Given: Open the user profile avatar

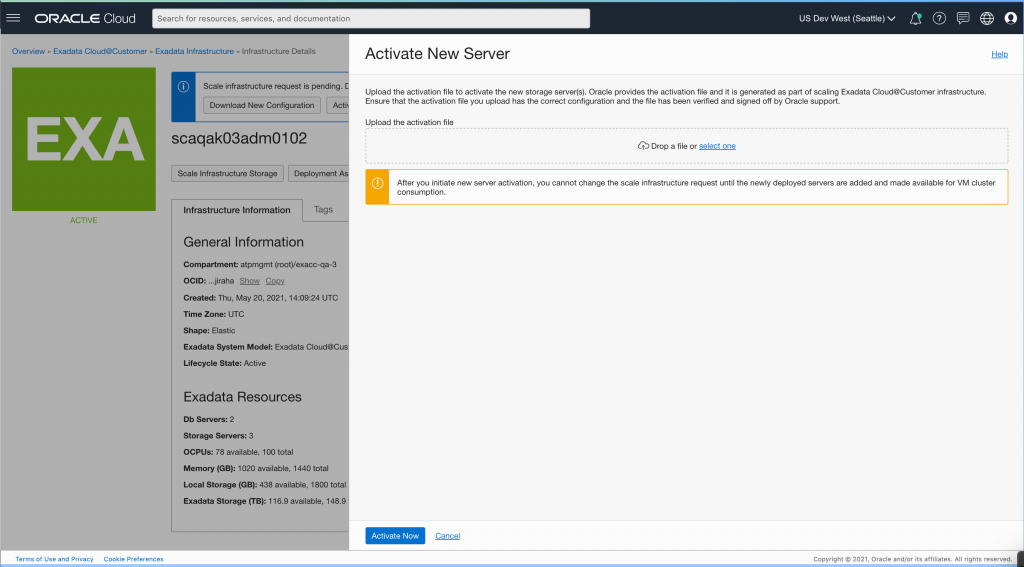Looking at the screenshot, I should click(x=1010, y=18).
